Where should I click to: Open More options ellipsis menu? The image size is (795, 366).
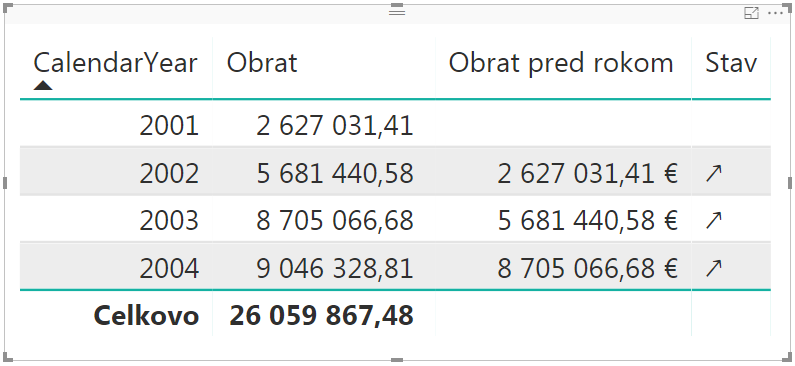click(776, 13)
